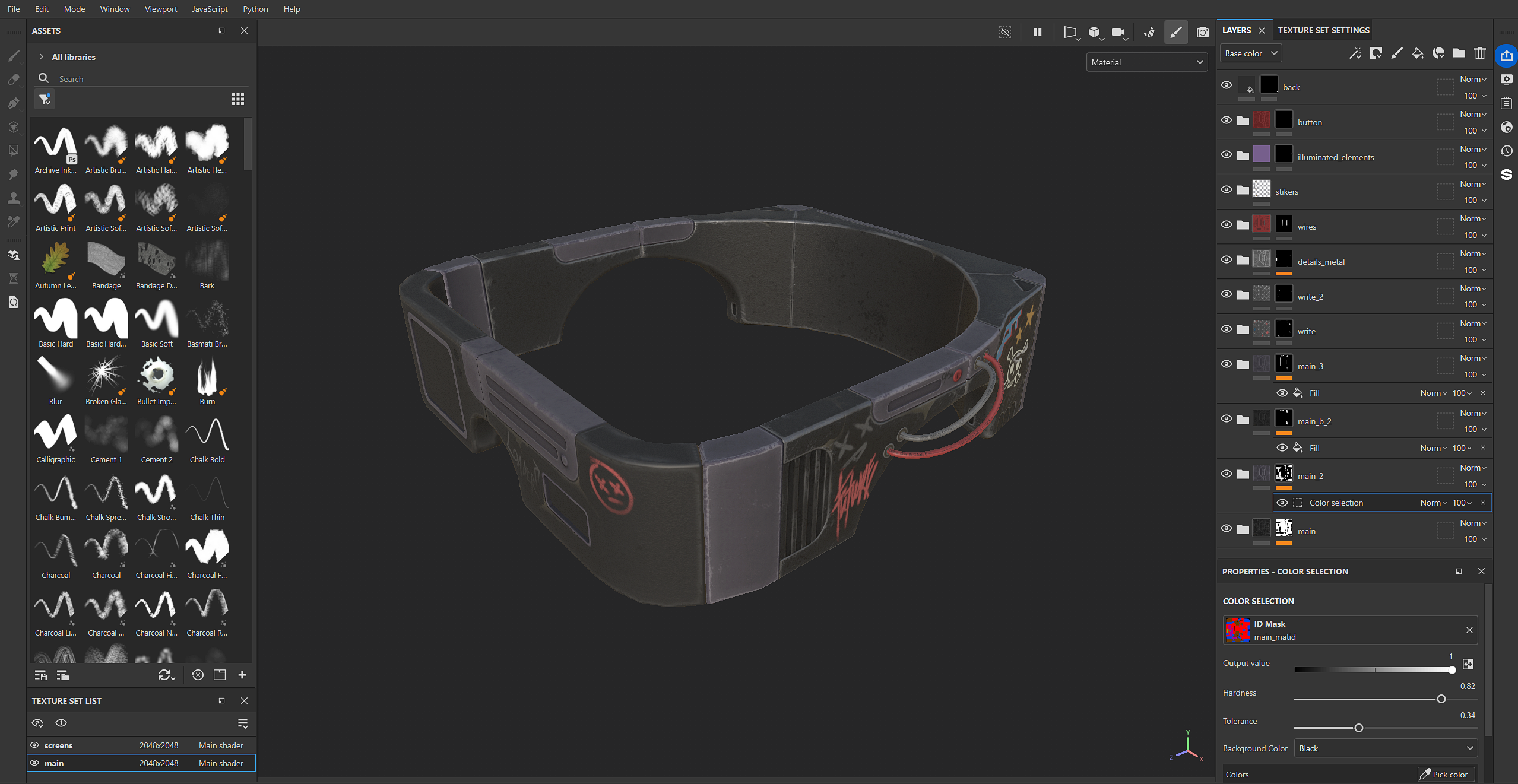1518x784 pixels.
Task: Click the export textures blue button
Action: pos(1506,56)
